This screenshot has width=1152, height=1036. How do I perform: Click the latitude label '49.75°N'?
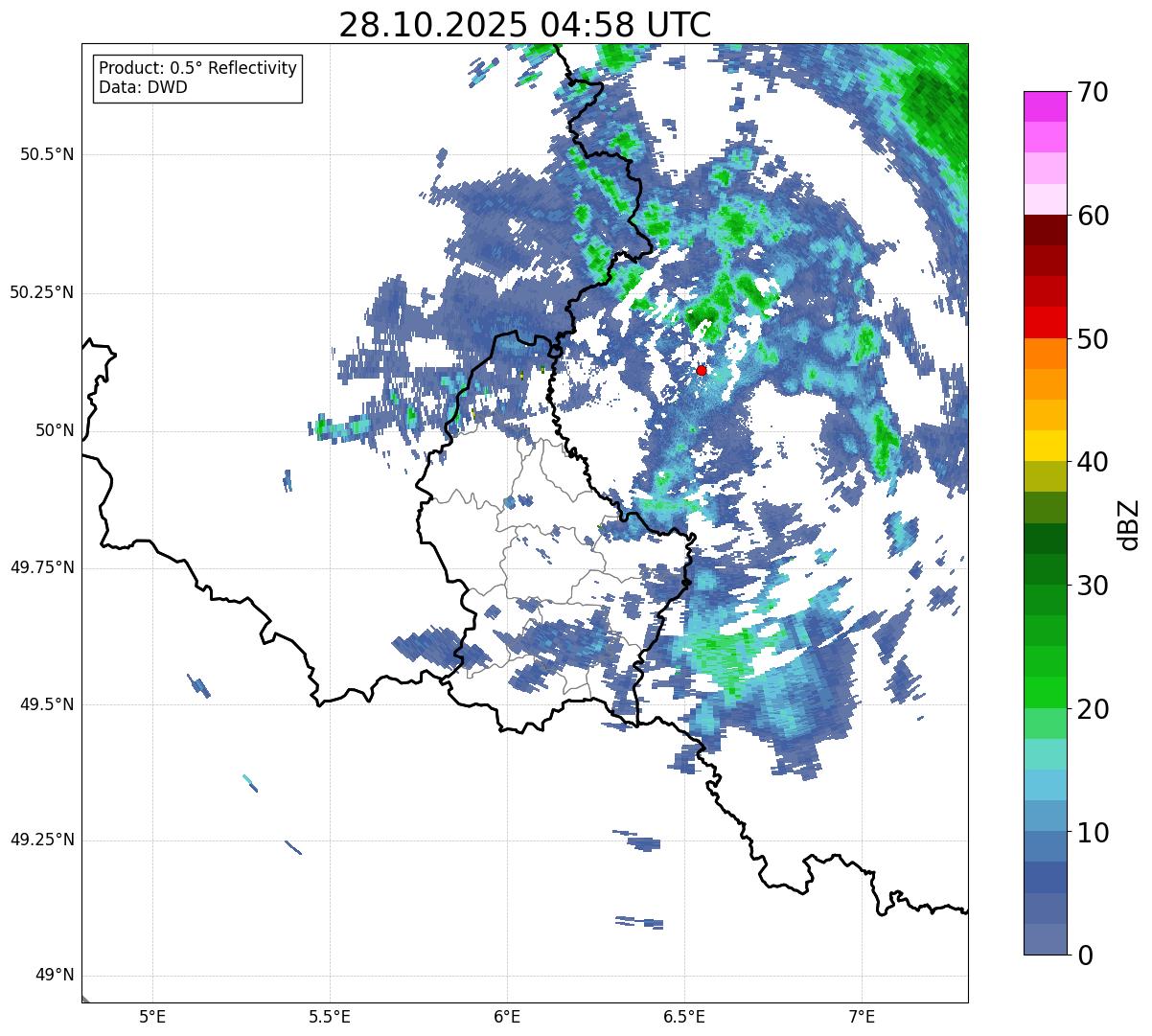42,567
